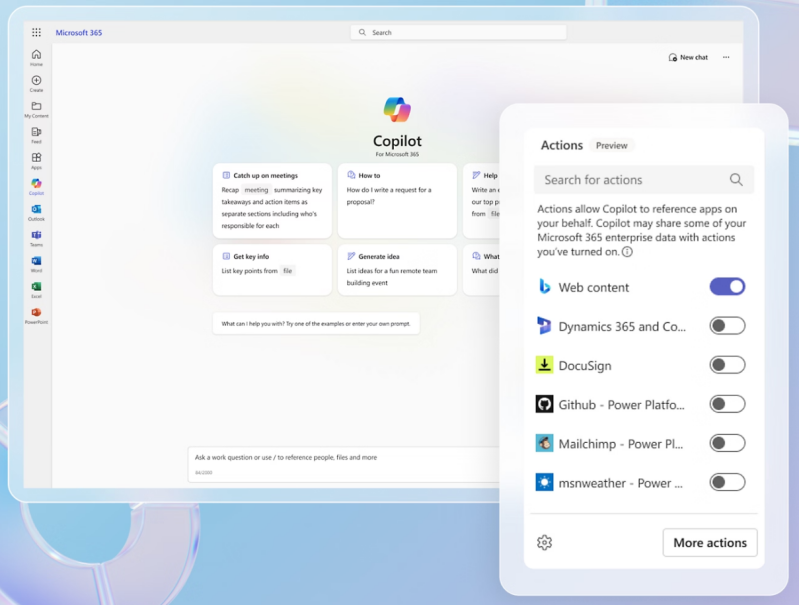This screenshot has width=799, height=605.
Task: Go to Home in the sidebar
Action: pos(36,58)
